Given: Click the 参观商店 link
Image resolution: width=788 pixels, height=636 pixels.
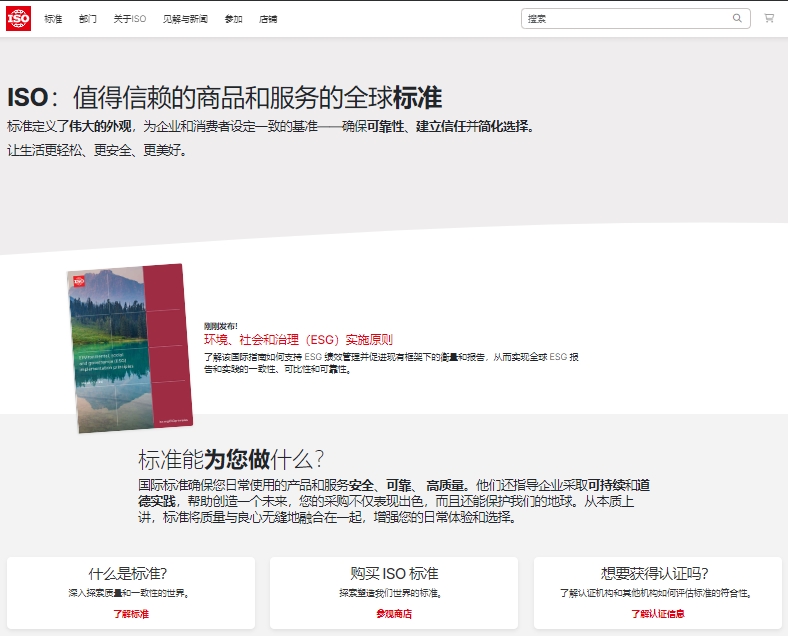Looking at the screenshot, I should coord(394,613).
